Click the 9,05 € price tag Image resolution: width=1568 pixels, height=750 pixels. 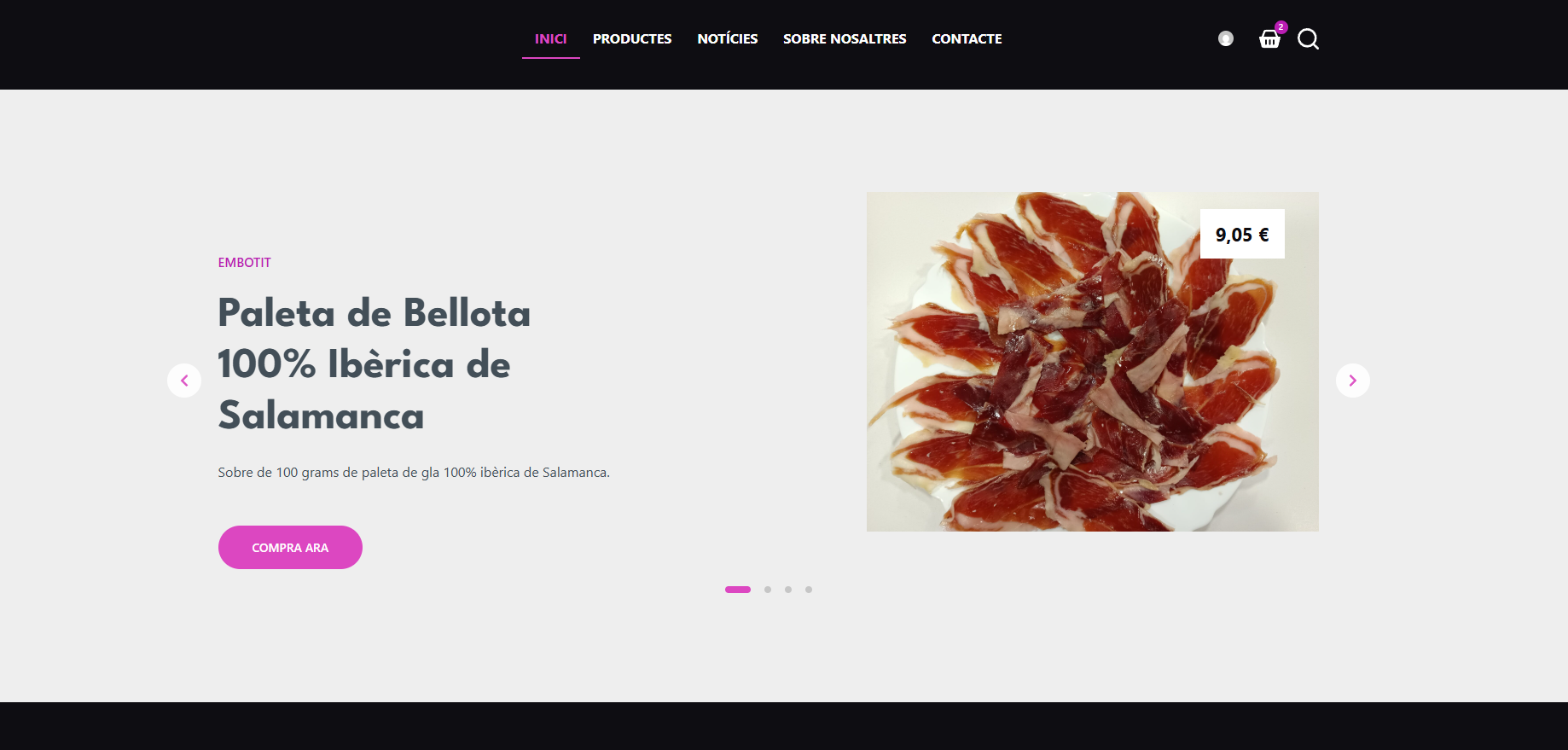1242,235
